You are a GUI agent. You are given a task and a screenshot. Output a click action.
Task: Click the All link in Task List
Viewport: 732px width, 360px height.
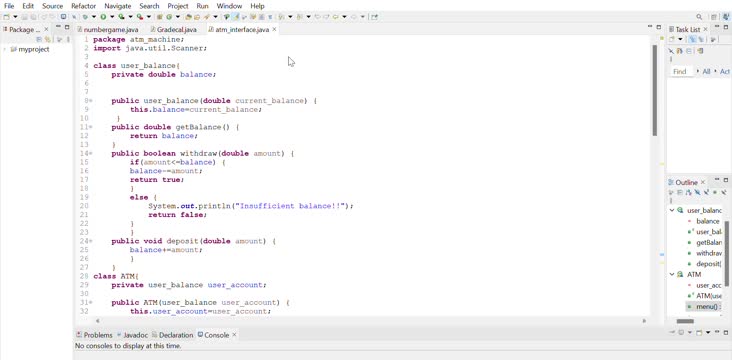(x=706, y=71)
